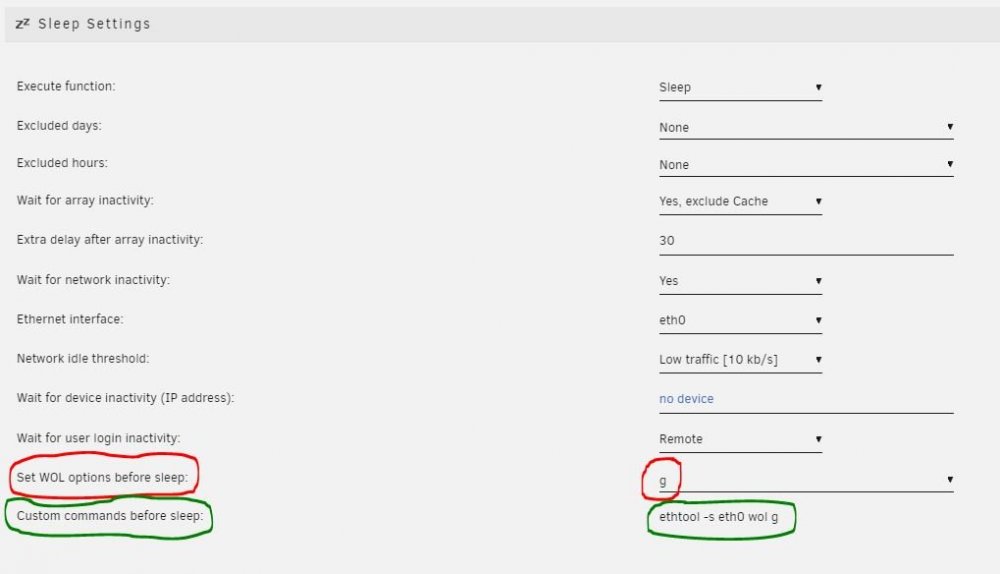Click the 'Sleep Settings' header title

tap(94, 24)
